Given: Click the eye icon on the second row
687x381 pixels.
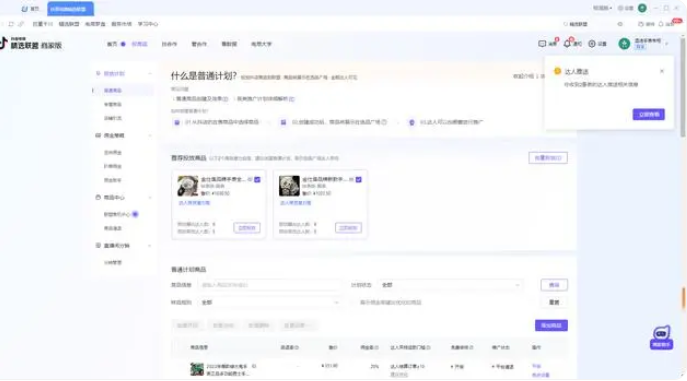Looking at the screenshot, I should [x=620, y=24].
